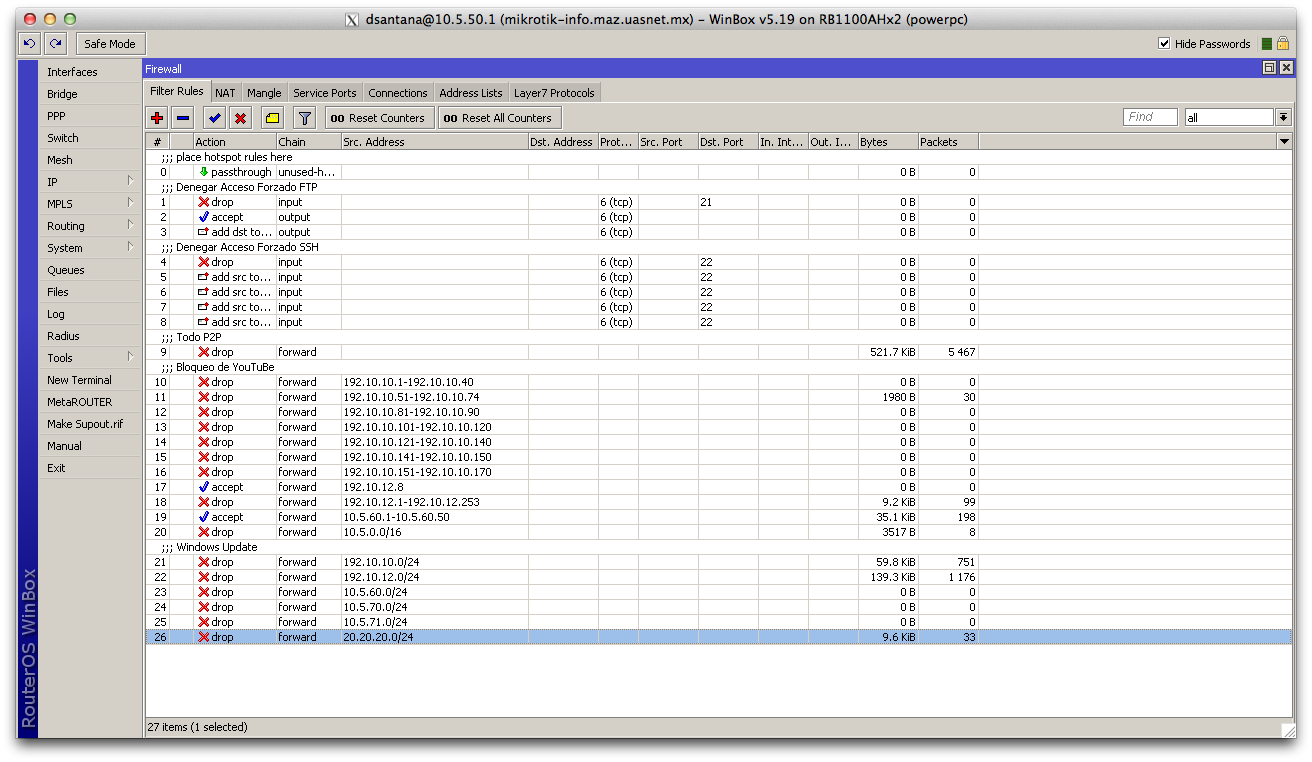Image resolution: width=1312 pixels, height=762 pixels.
Task: Click the padlock icon at top right
Action: coord(1283,43)
